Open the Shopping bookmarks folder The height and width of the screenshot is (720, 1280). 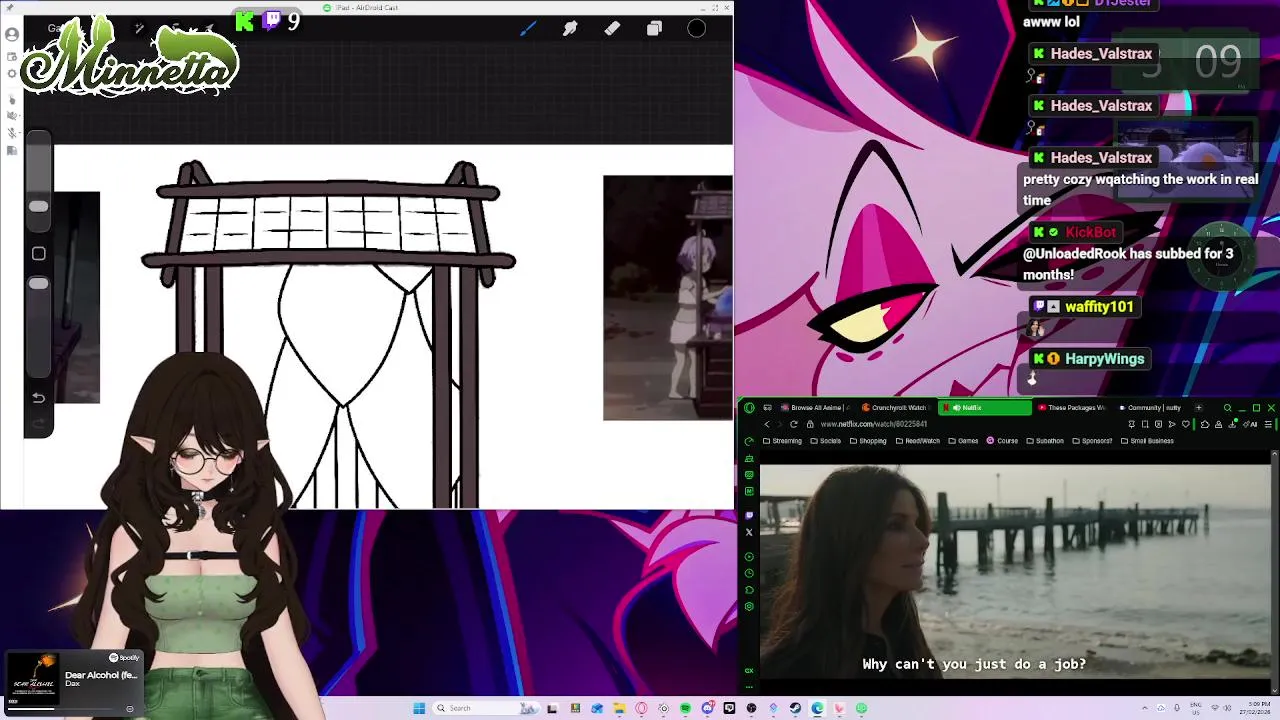coord(867,441)
